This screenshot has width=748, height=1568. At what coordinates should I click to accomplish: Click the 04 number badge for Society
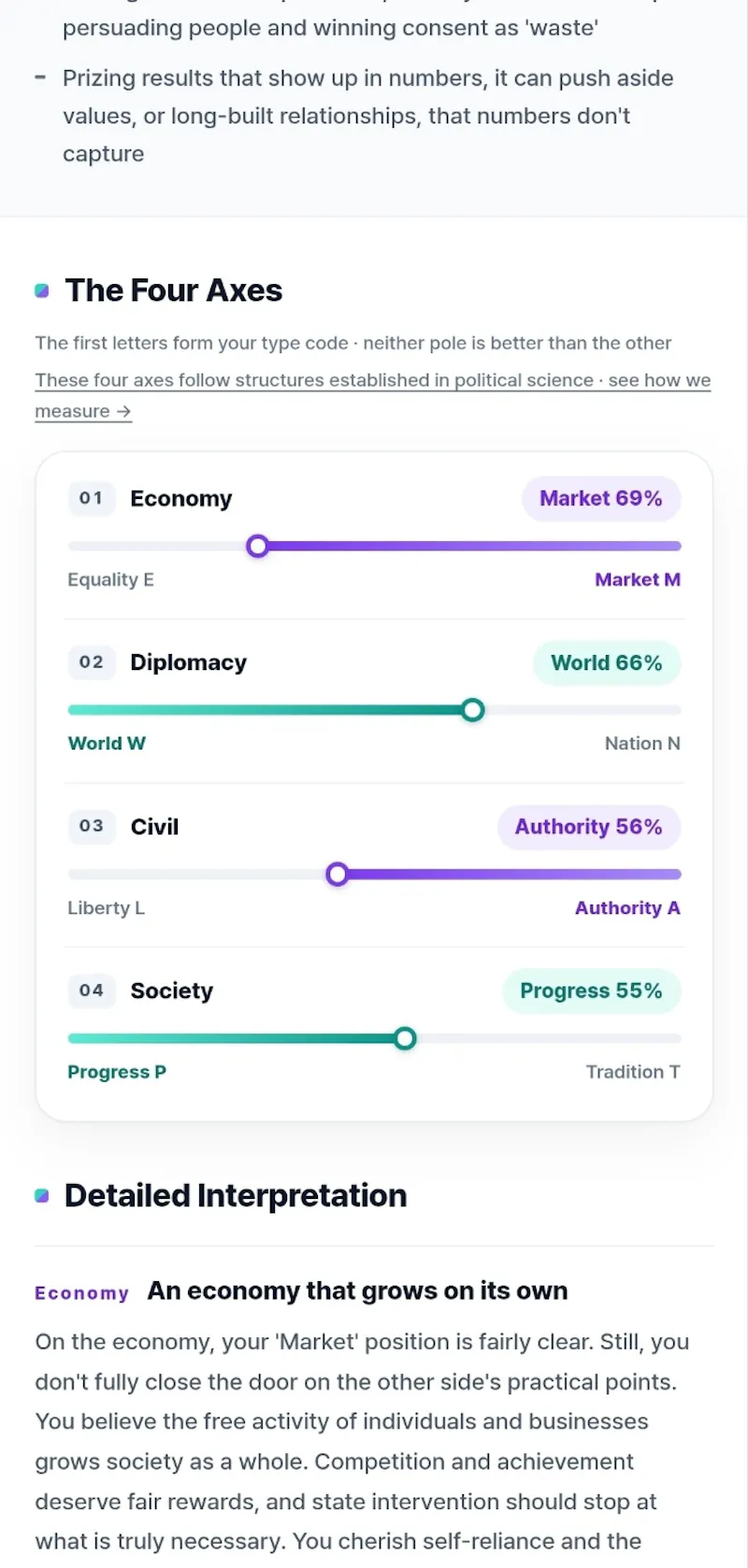pos(91,991)
